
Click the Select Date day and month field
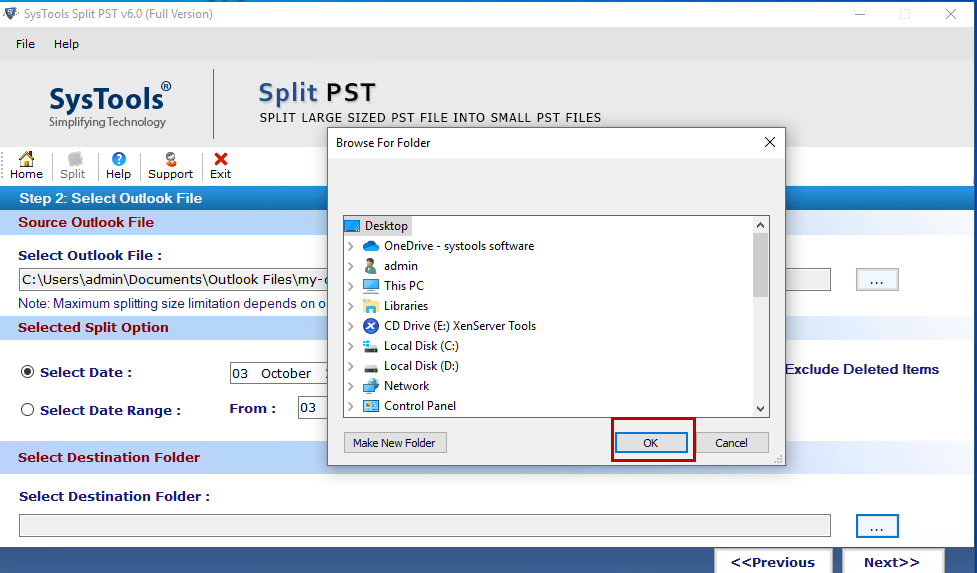tap(279, 373)
